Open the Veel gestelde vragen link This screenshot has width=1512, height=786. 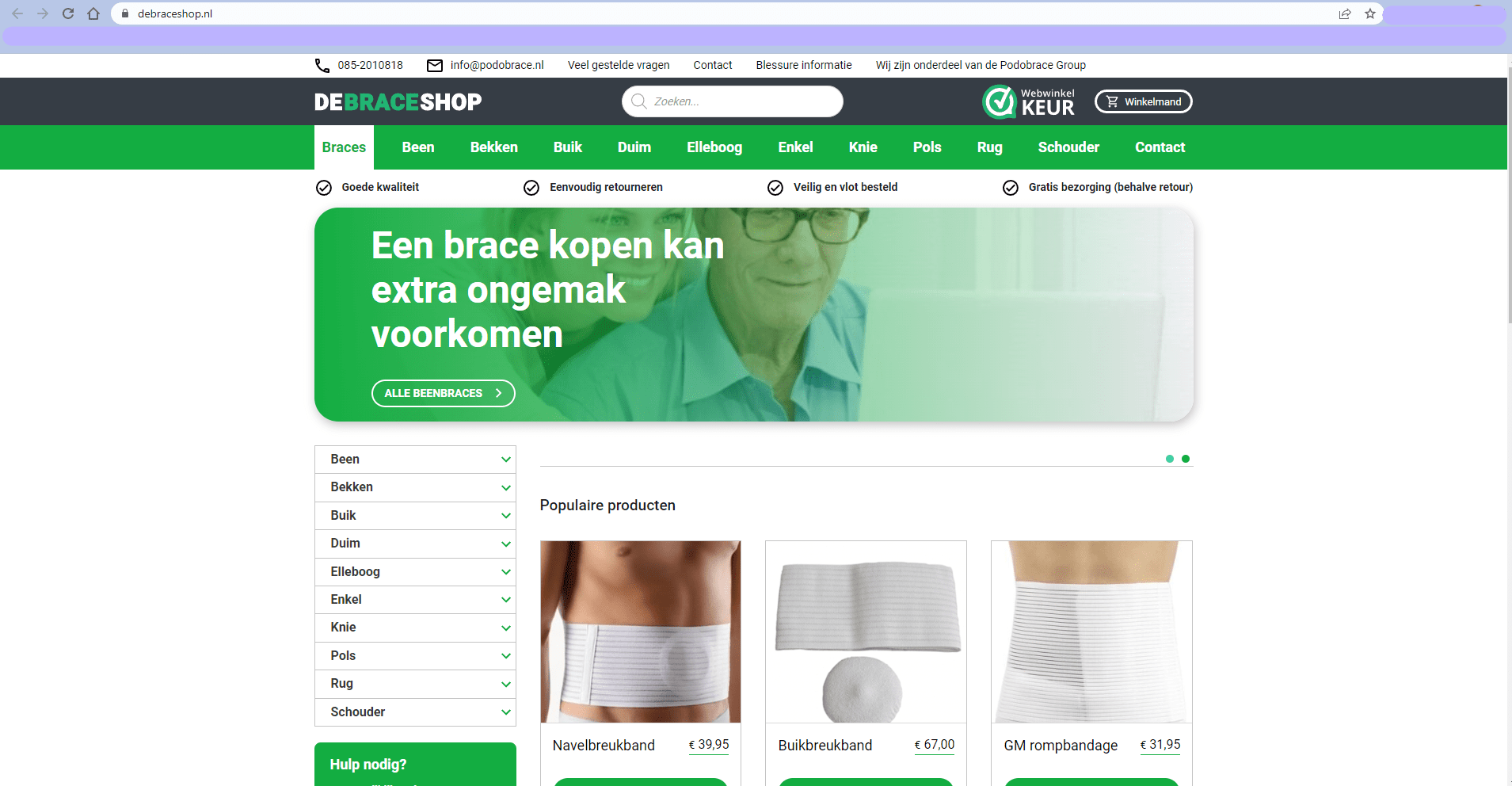pos(618,66)
